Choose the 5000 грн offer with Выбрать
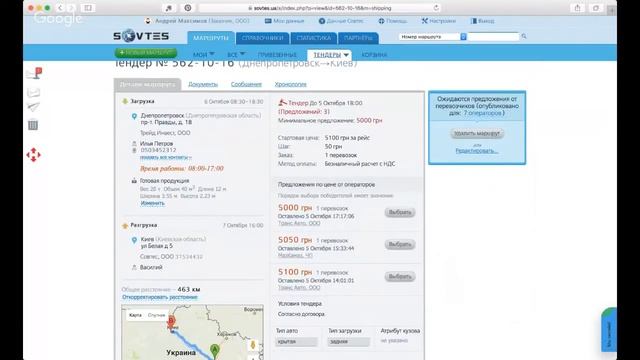Viewport: 640px width, 360px height. coord(400,212)
